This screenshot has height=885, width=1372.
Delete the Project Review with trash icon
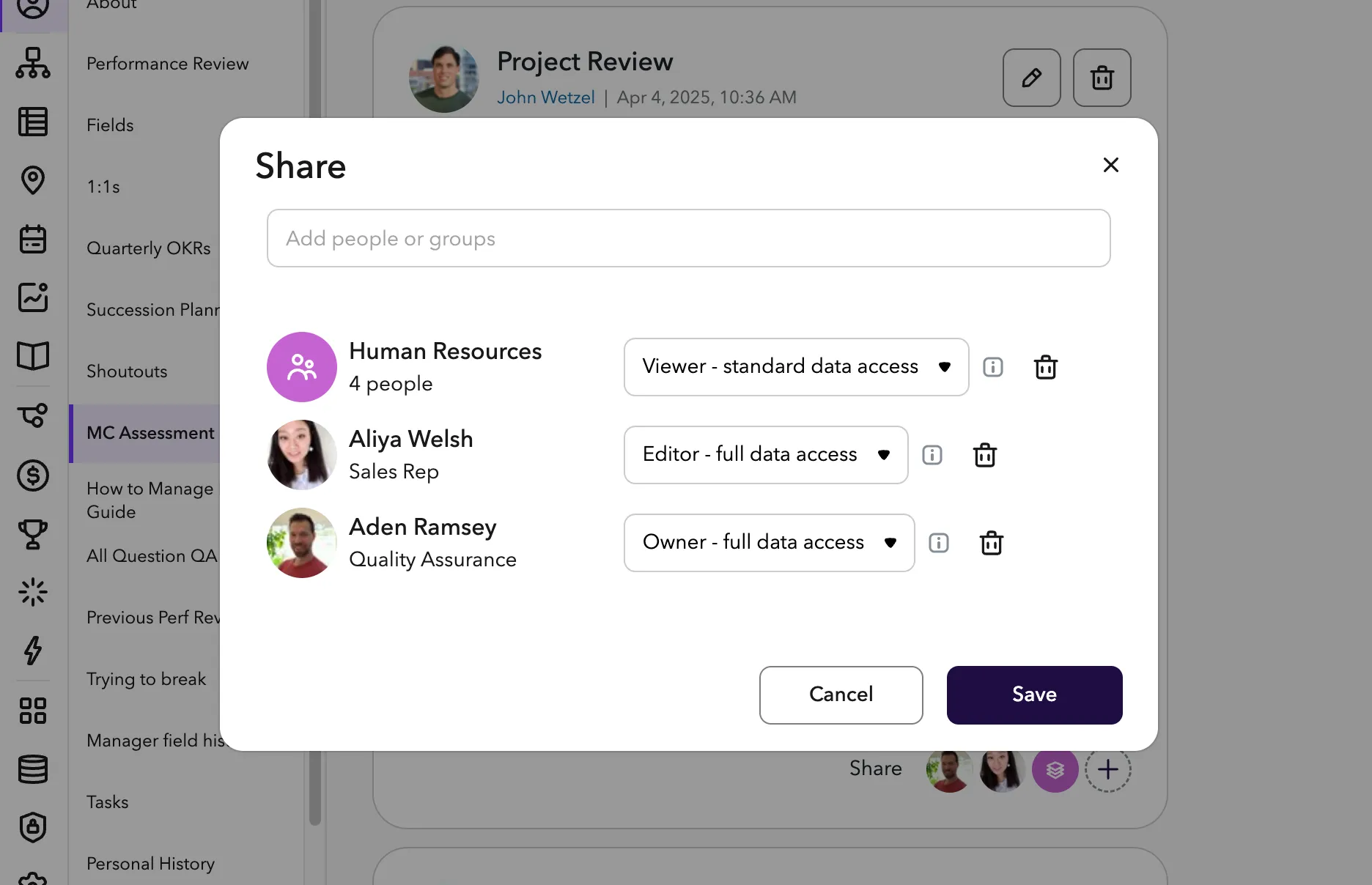1102,78
